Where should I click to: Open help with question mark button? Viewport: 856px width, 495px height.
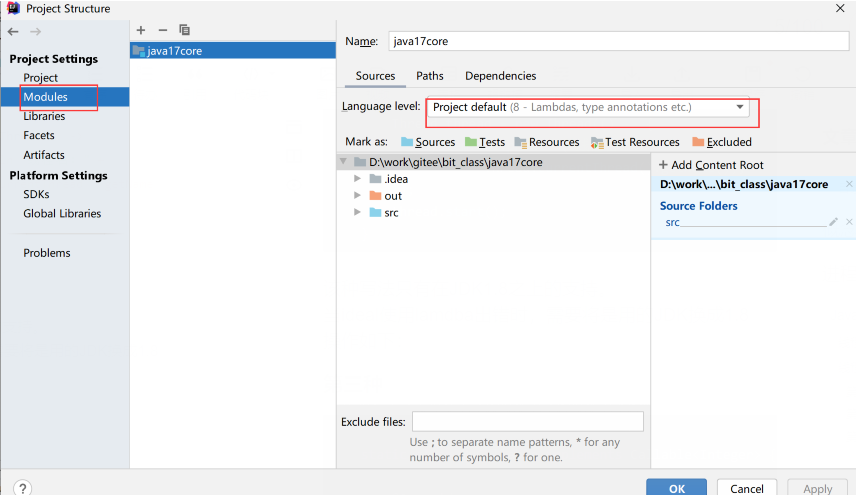point(22,488)
